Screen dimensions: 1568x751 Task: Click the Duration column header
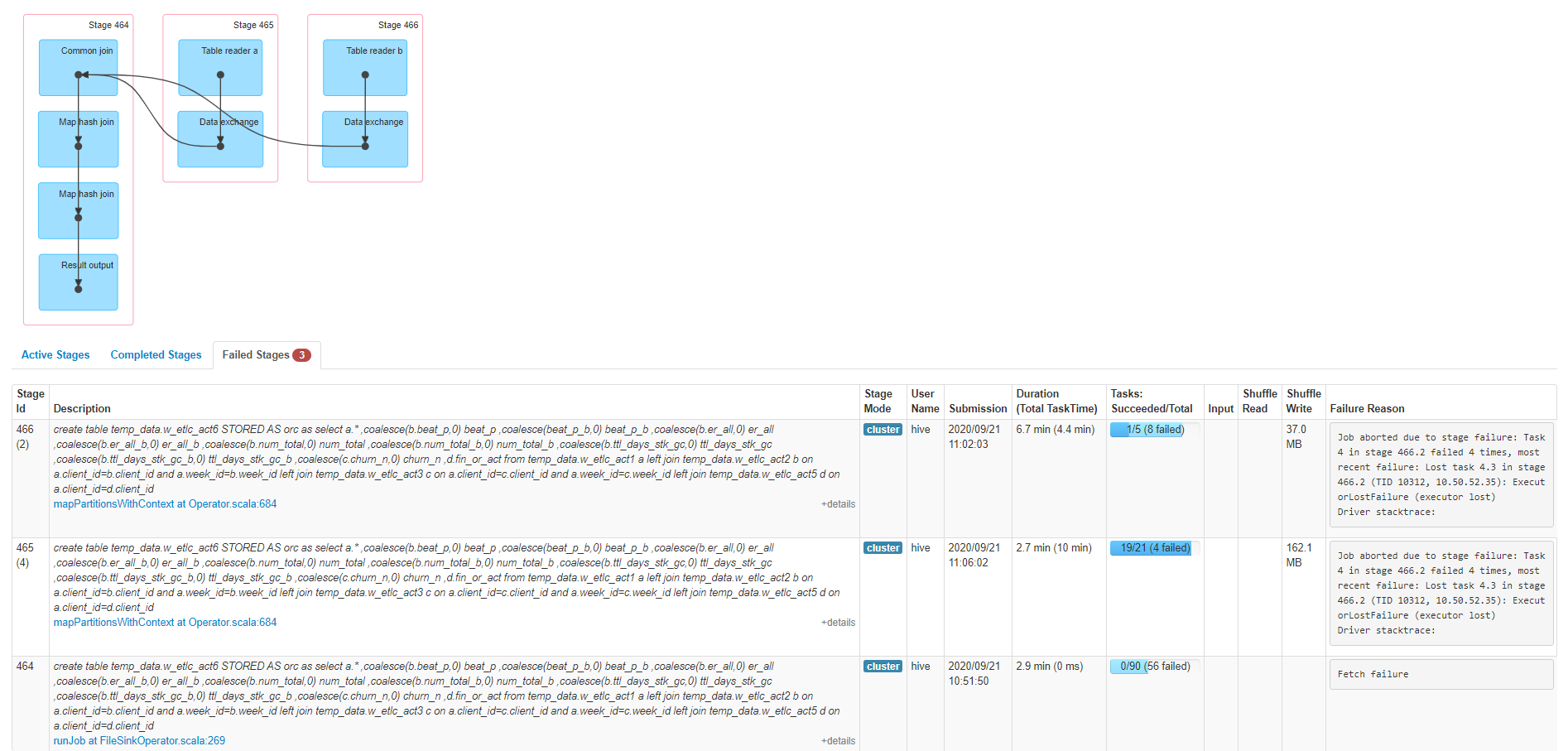[x=1056, y=402]
